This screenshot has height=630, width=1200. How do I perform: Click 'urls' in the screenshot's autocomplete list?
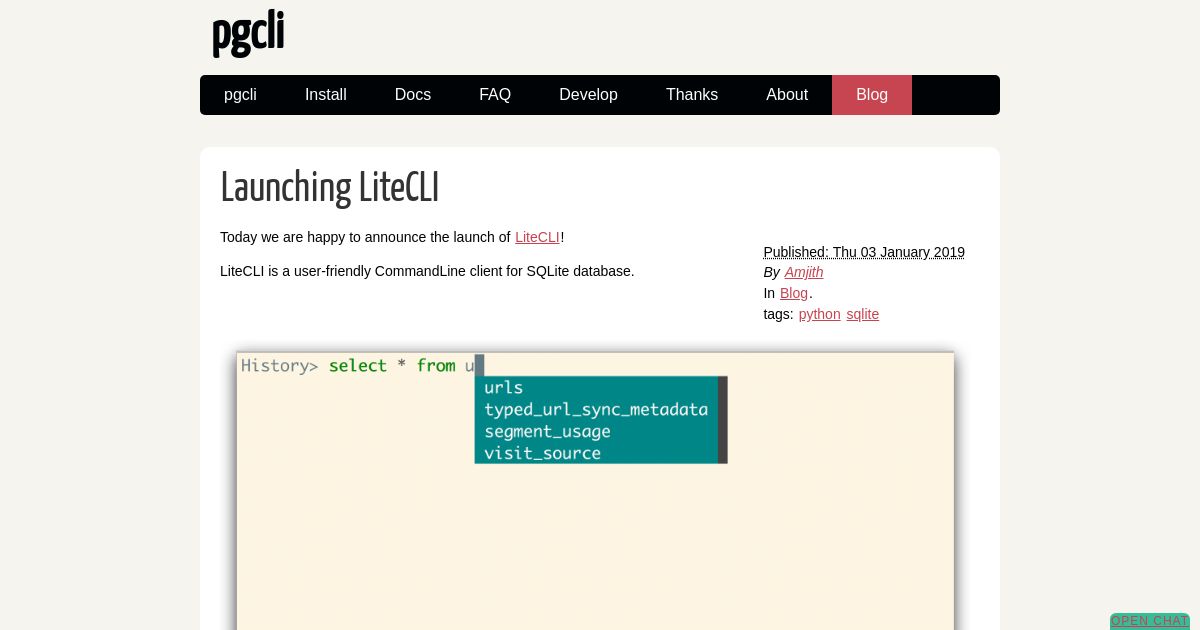(504, 387)
